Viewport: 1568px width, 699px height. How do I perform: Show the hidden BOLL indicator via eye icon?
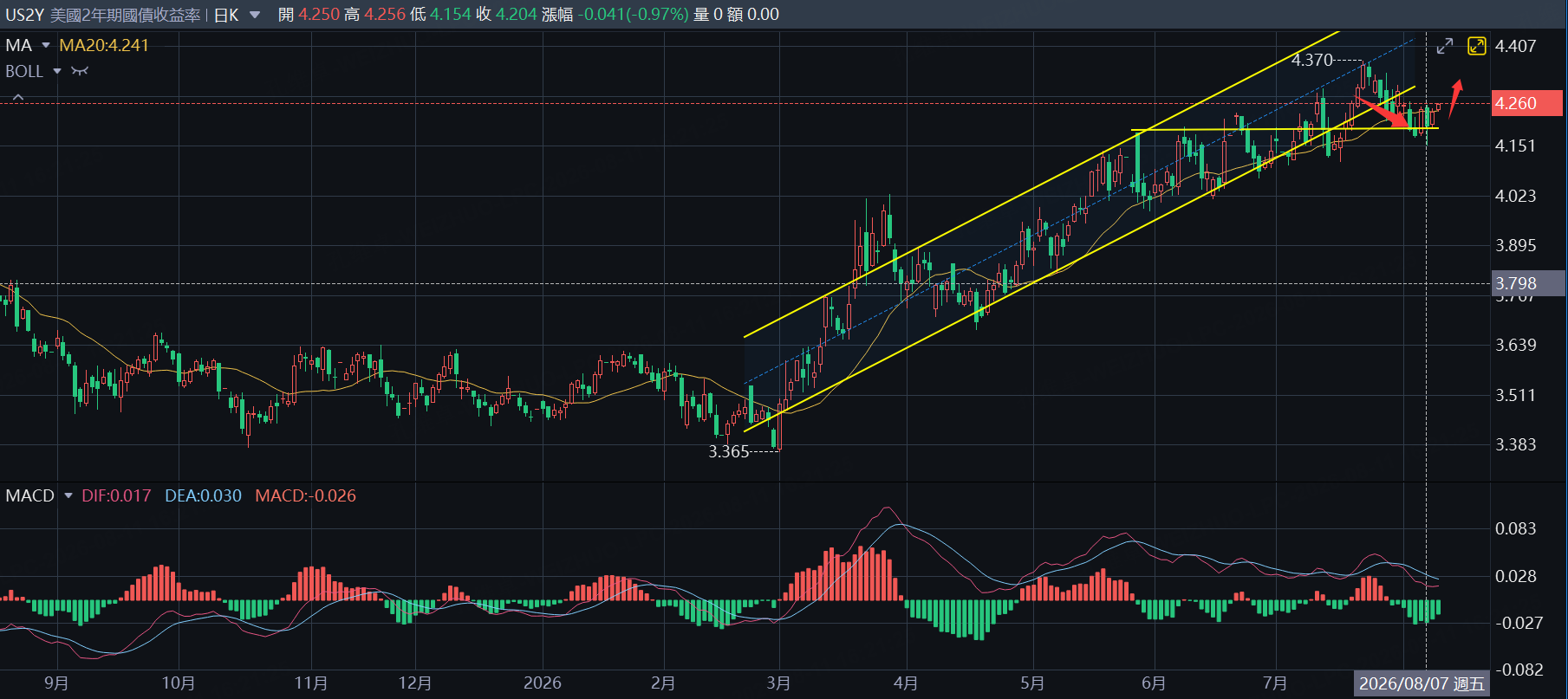[80, 71]
